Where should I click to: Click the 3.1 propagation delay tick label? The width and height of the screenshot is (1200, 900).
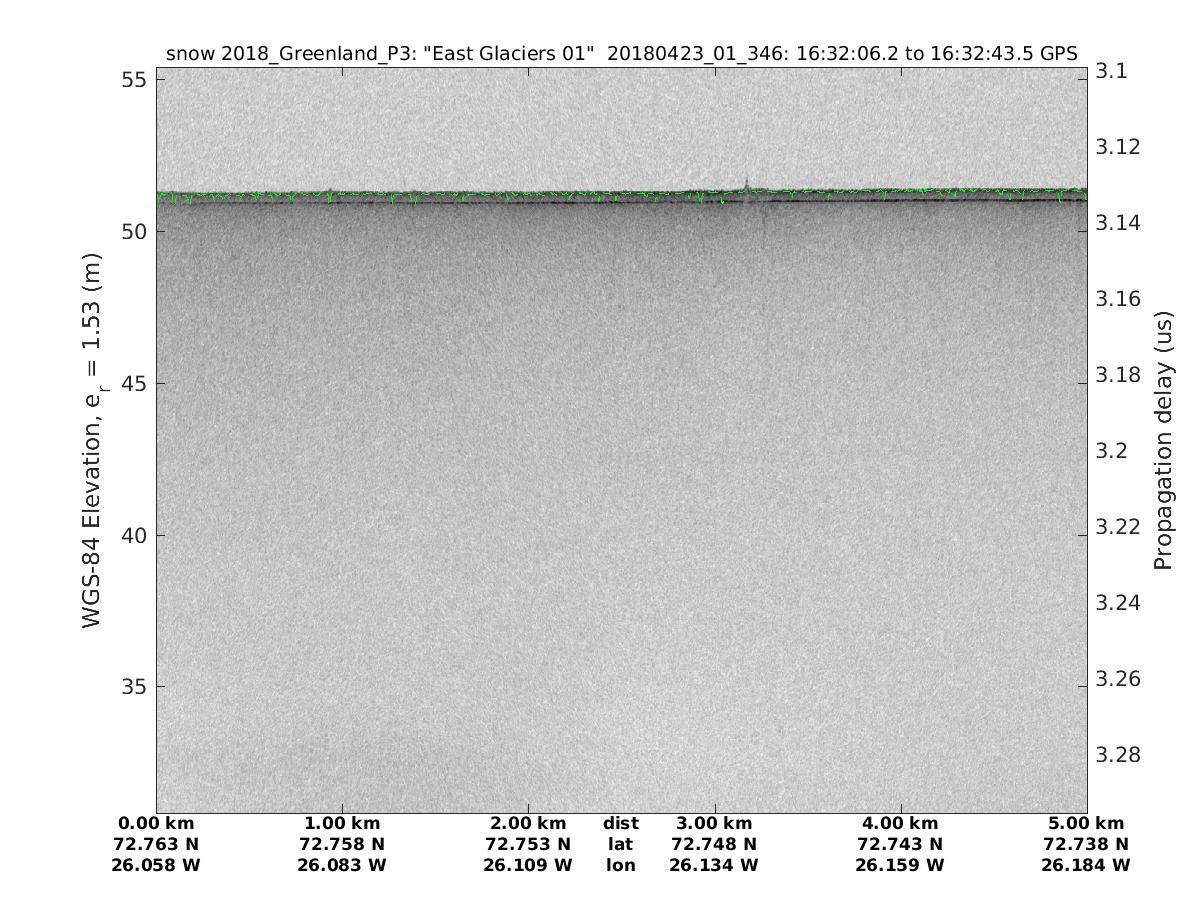tap(1111, 71)
